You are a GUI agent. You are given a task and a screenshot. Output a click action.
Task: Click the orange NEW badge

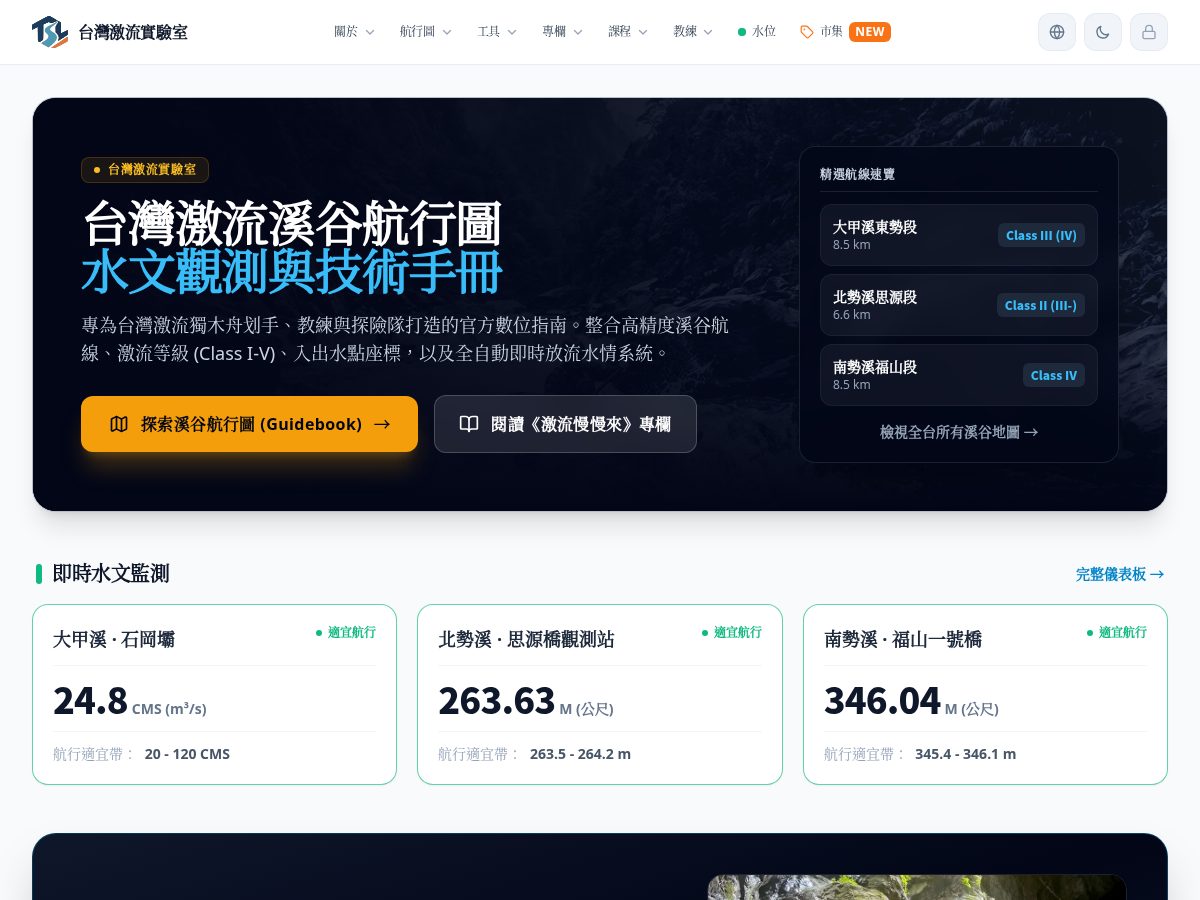(870, 32)
